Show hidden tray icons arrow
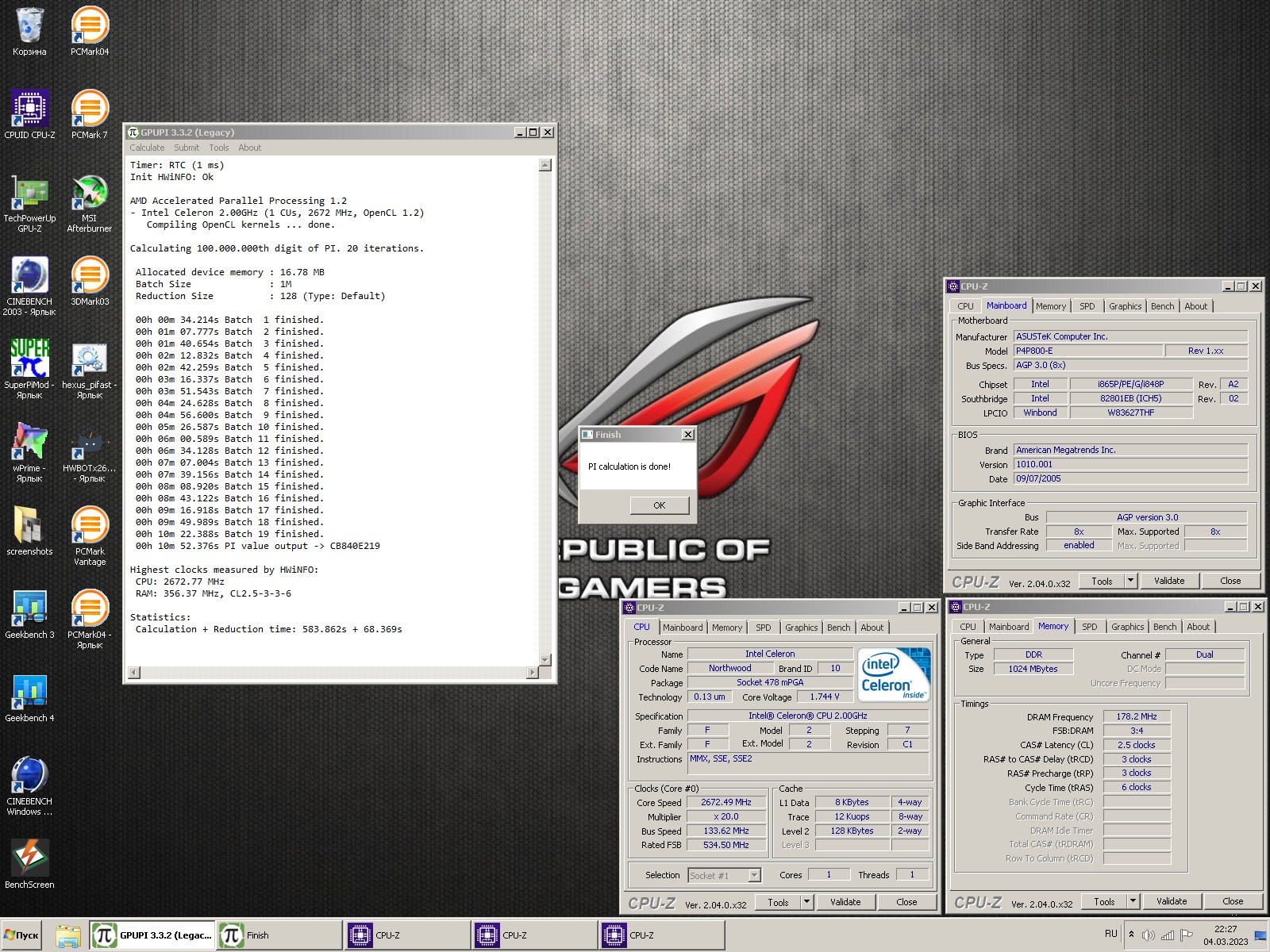Viewport: 1270px width, 952px height. click(1131, 935)
